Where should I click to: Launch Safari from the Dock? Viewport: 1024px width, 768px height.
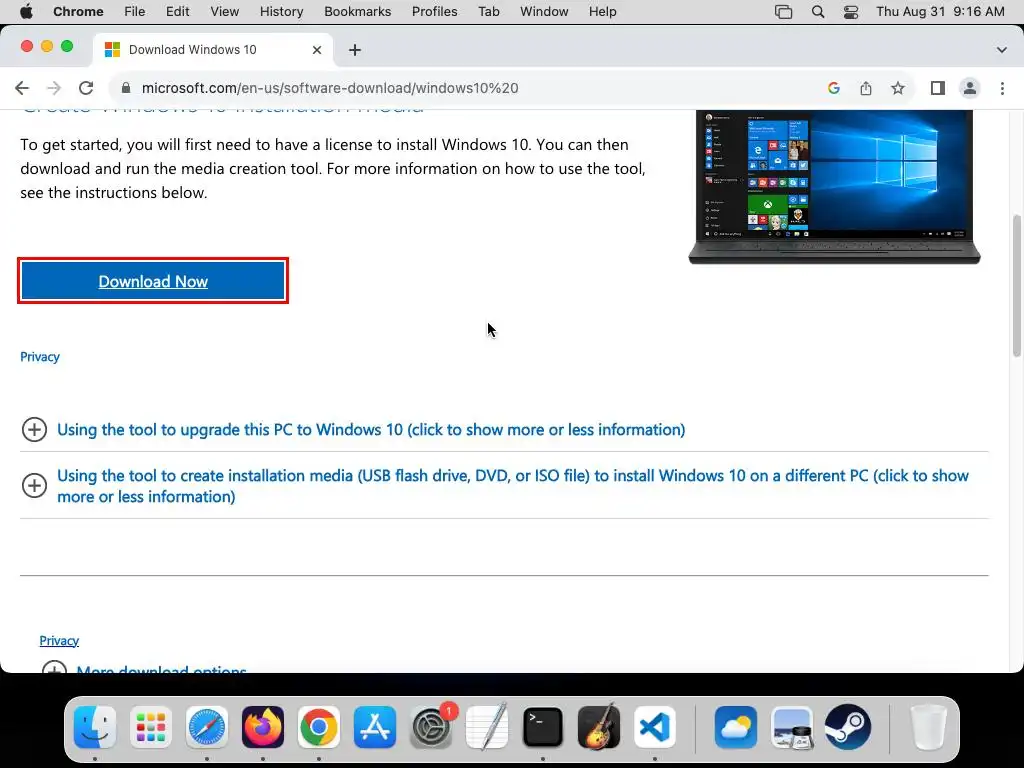tap(207, 727)
